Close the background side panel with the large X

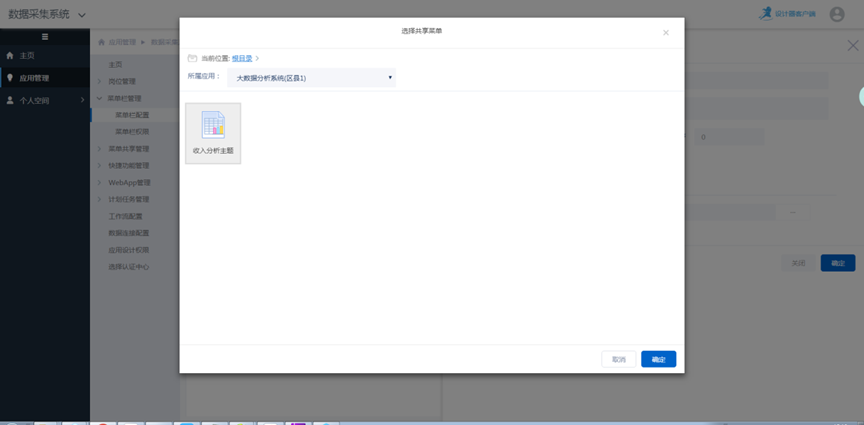[852, 45]
